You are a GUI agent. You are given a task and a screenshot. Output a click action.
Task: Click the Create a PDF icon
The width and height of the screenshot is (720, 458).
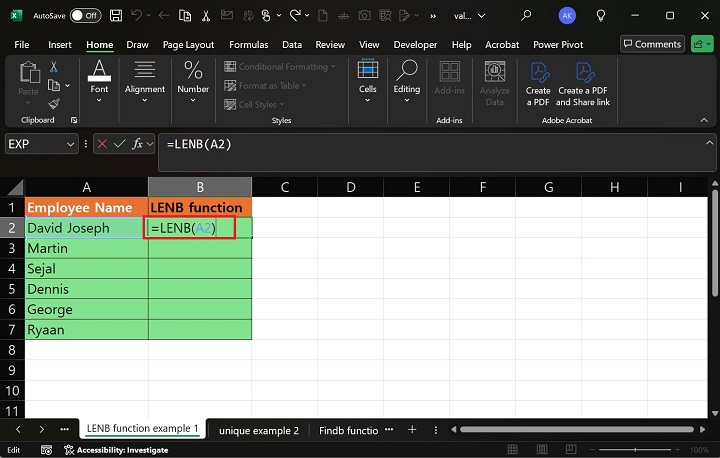(x=538, y=81)
